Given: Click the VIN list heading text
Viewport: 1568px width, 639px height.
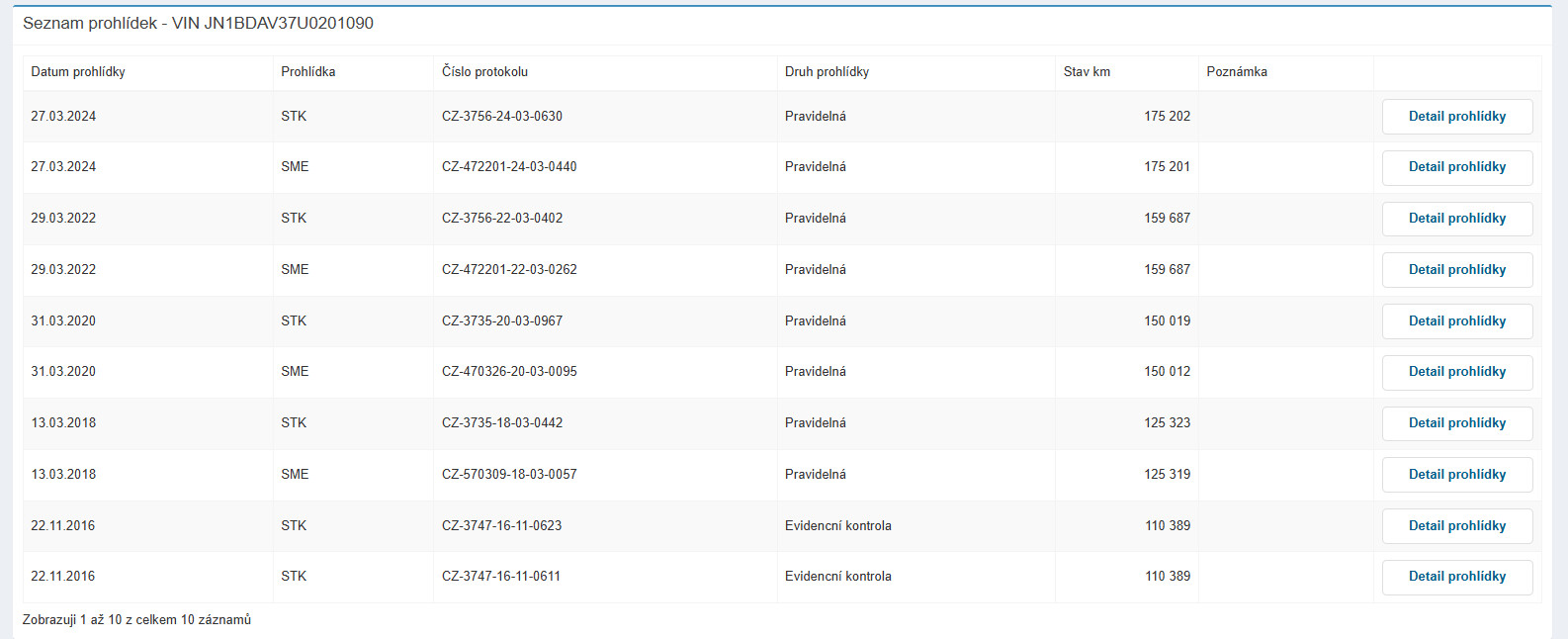Looking at the screenshot, I should click(x=198, y=24).
